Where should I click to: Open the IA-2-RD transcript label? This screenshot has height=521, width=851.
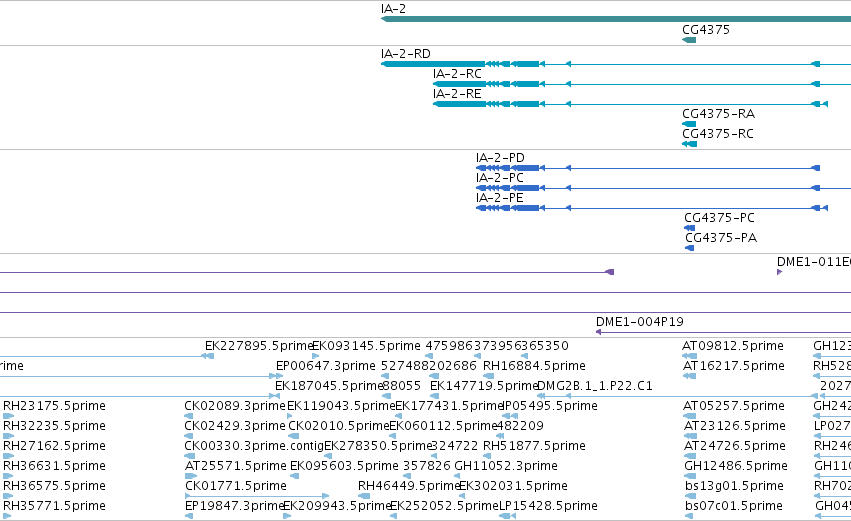pyautogui.click(x=405, y=54)
